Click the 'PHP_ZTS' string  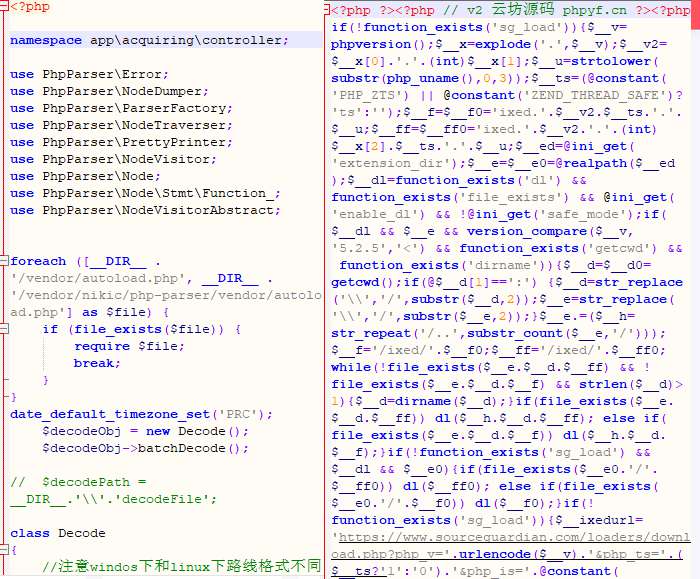point(371,95)
